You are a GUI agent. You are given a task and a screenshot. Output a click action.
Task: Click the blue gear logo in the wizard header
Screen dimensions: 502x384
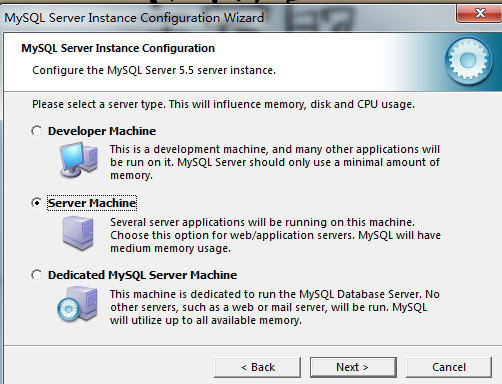coord(468,61)
